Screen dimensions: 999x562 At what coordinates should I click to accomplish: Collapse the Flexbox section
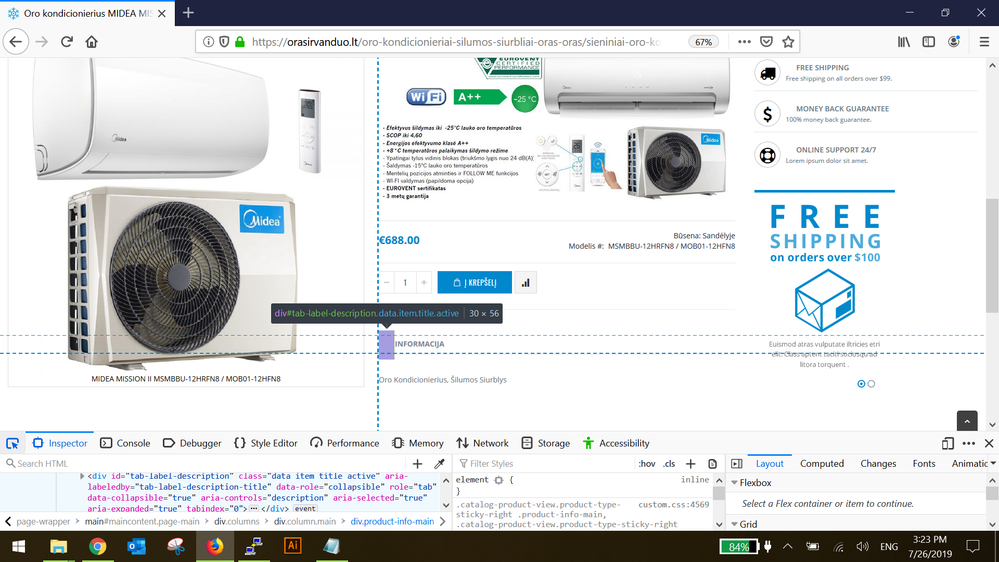pos(735,483)
